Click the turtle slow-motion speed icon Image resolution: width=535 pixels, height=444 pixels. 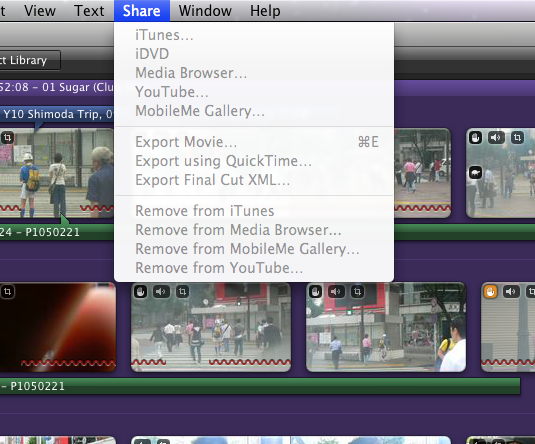(x=475, y=173)
